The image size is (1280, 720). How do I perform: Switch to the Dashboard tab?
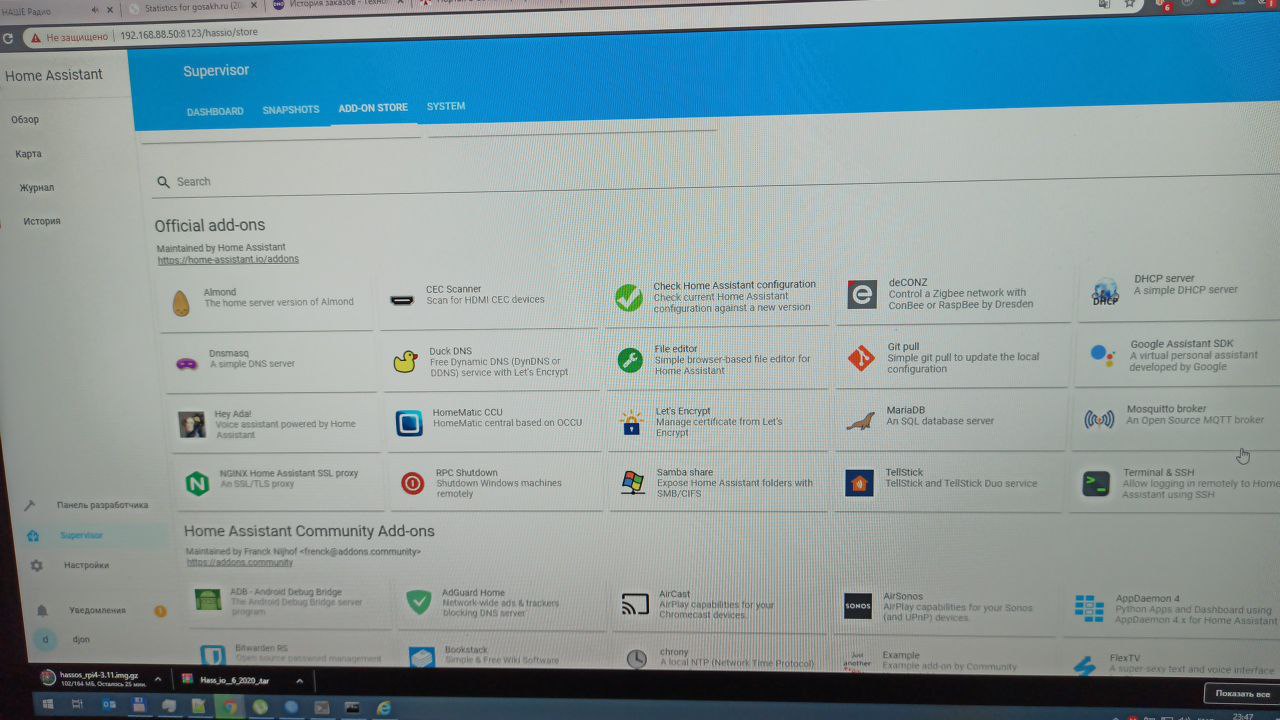point(215,111)
